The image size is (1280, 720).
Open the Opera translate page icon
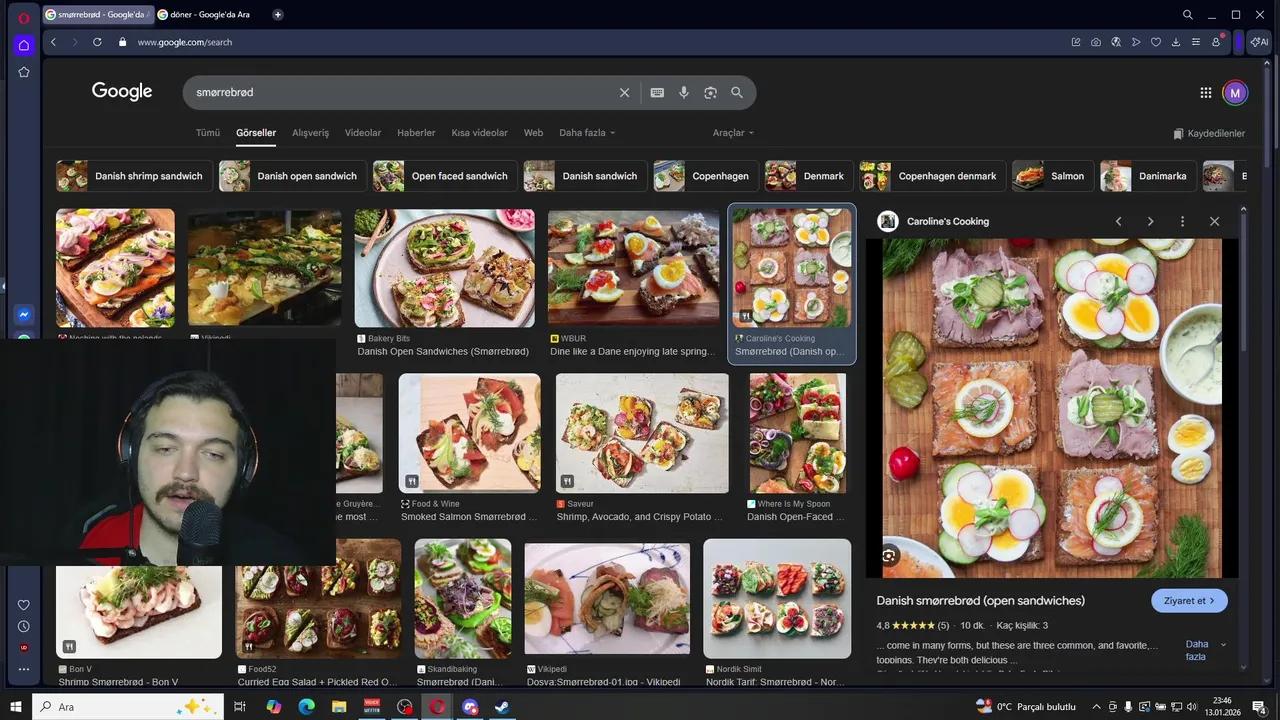(x=1116, y=42)
